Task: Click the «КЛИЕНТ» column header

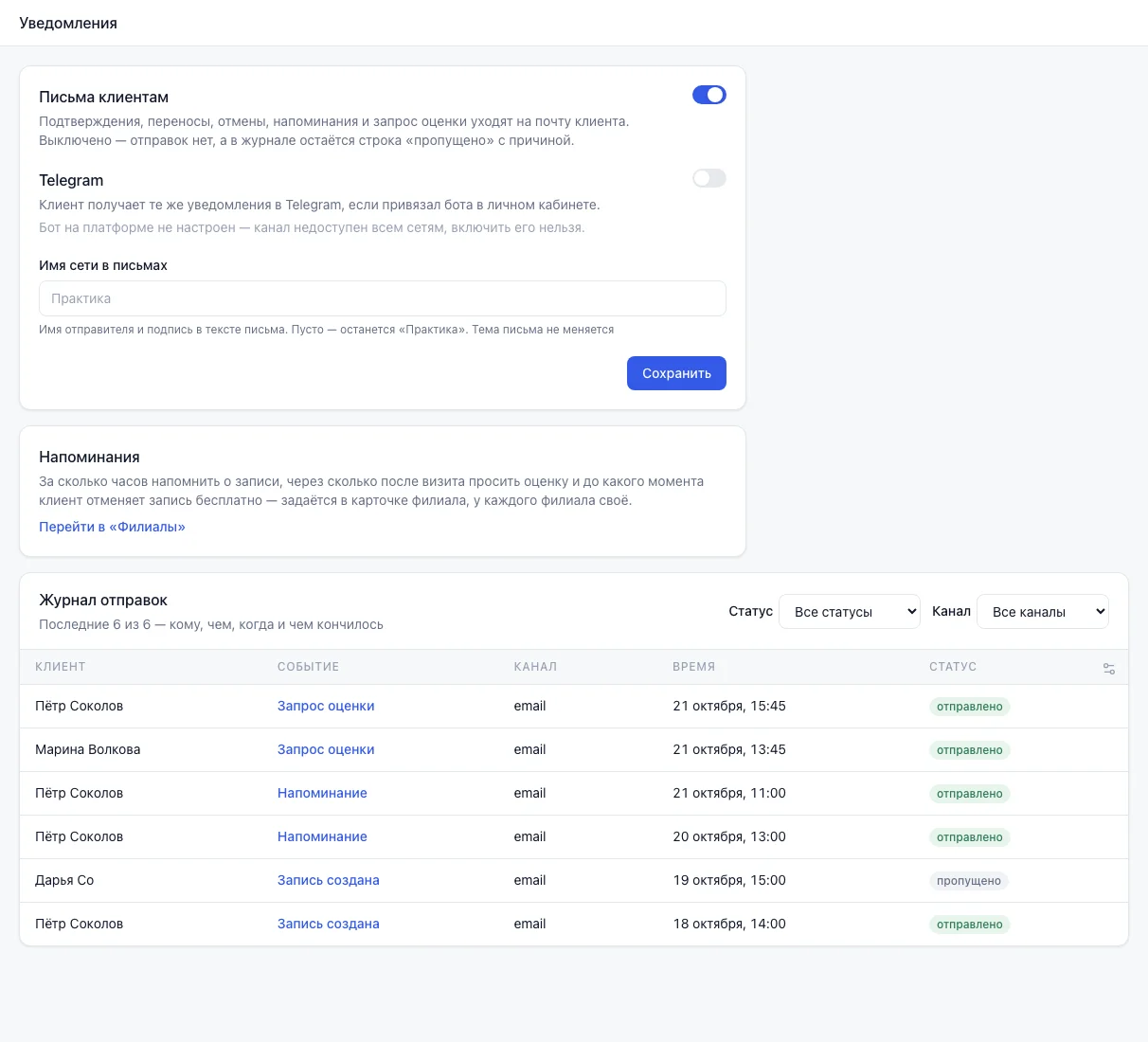Action: coord(61,667)
